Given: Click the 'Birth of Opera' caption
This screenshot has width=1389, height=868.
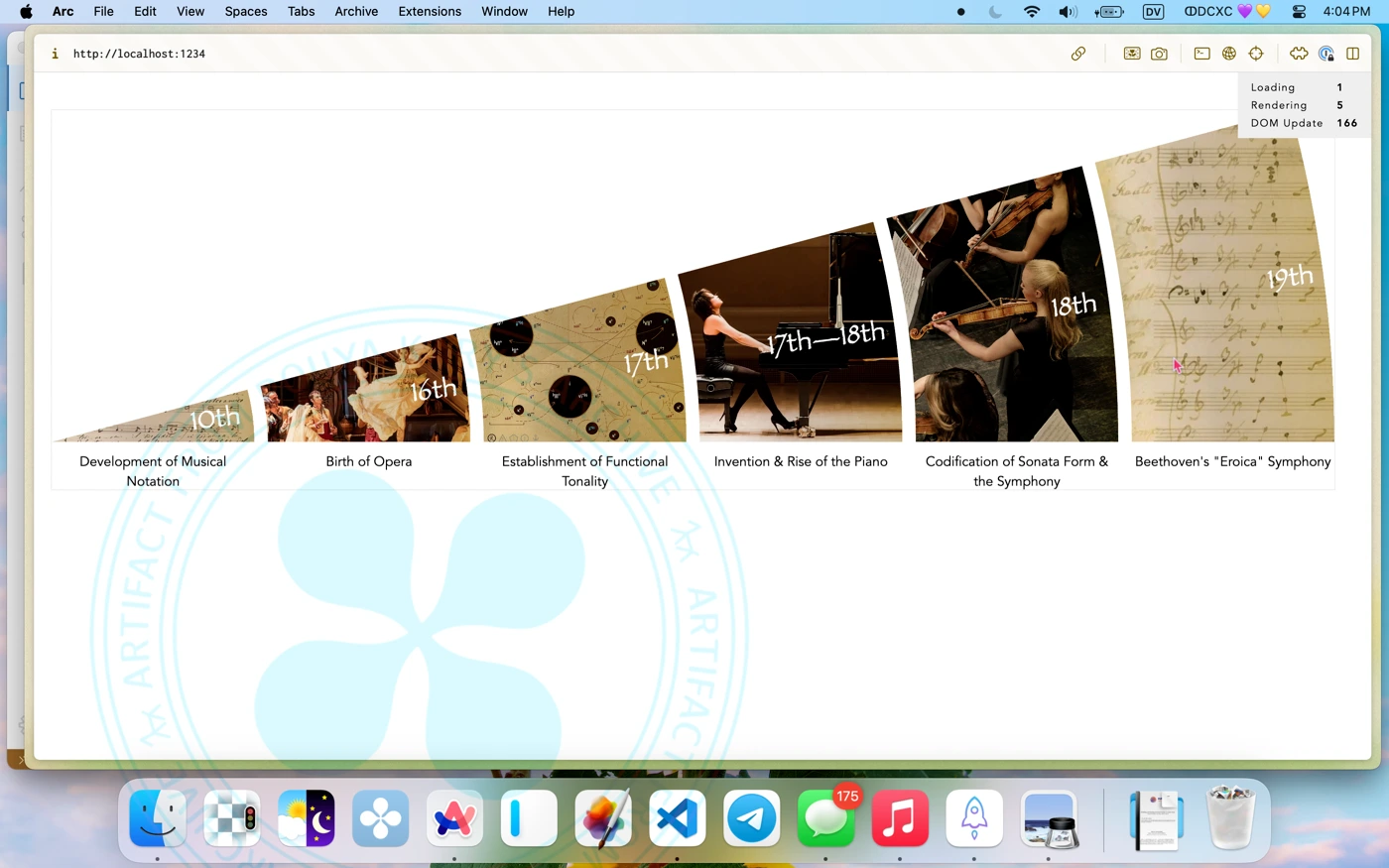Looking at the screenshot, I should point(369,461).
